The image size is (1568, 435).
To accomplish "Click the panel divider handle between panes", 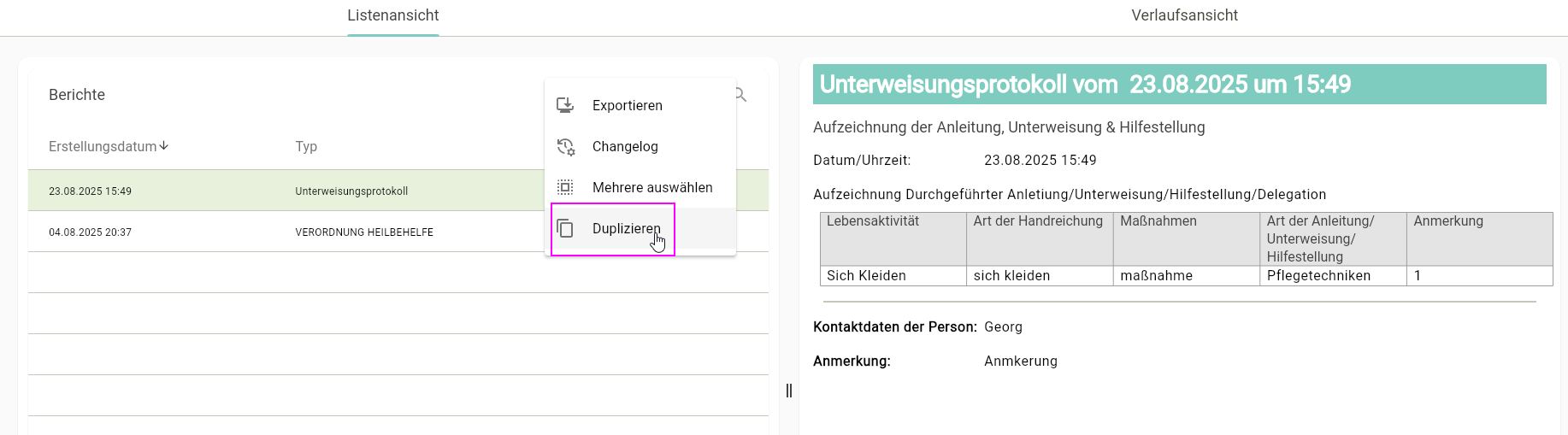I will pos(788,391).
